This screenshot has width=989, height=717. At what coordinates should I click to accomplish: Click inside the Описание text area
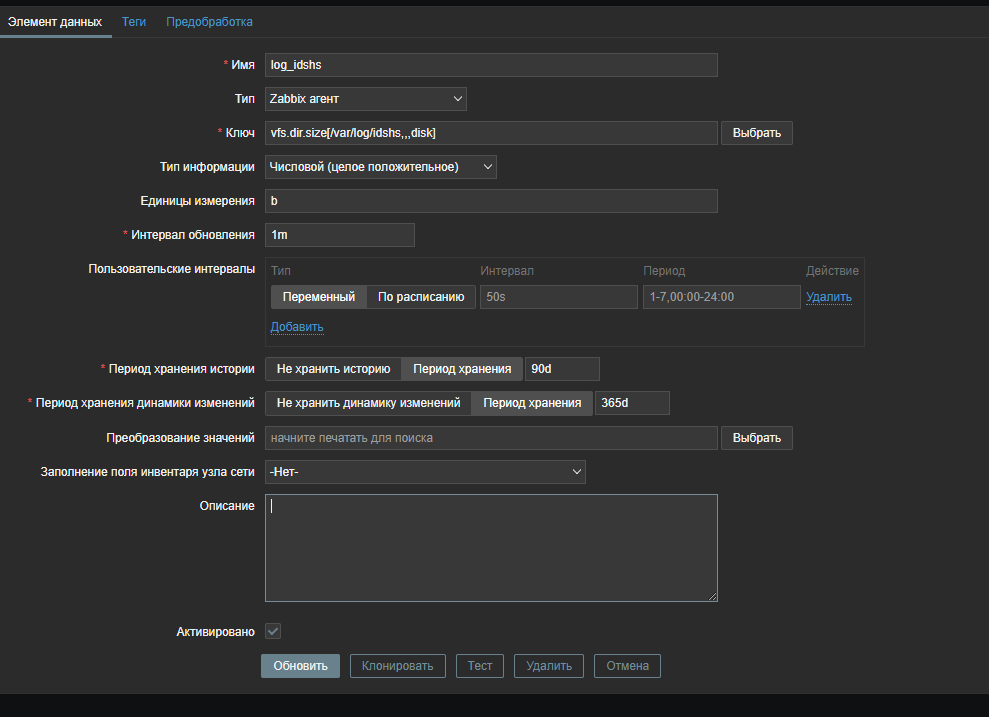tap(491, 548)
